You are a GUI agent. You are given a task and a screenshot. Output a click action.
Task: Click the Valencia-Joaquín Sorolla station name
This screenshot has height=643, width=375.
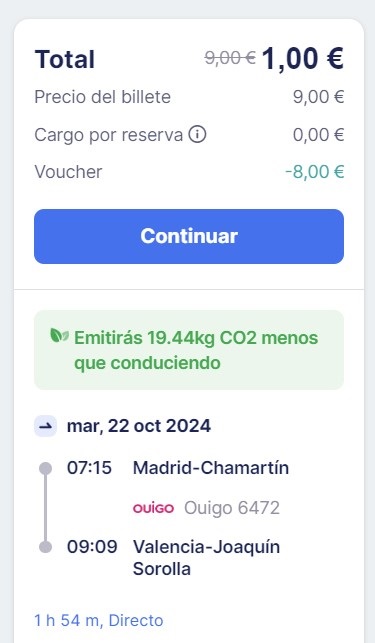coord(206,558)
